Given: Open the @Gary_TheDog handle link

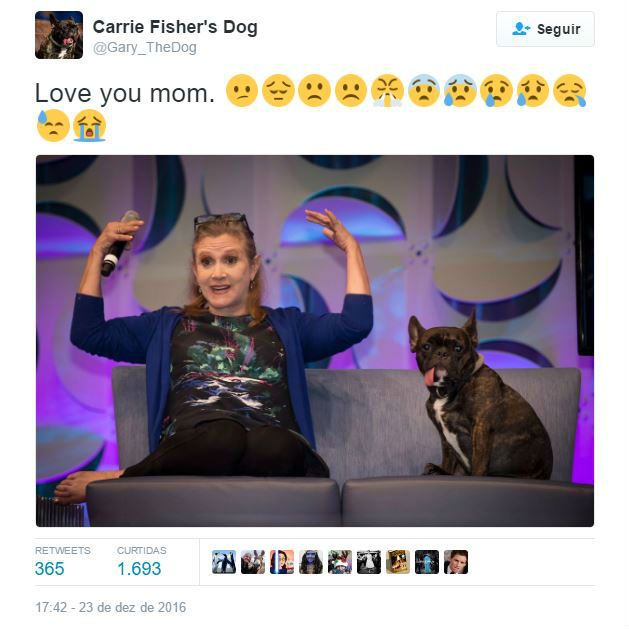Looking at the screenshot, I should tap(144, 47).
